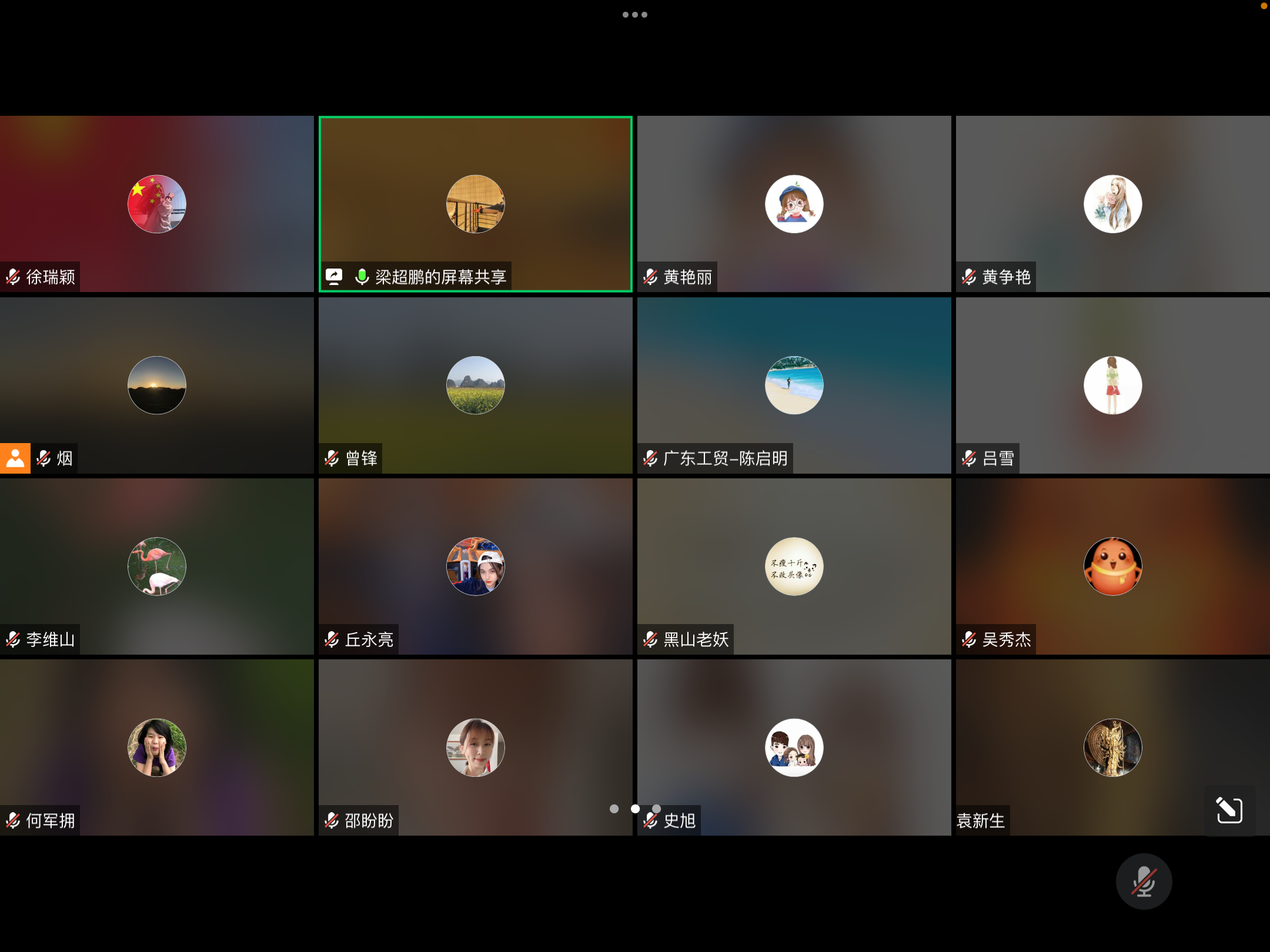The width and height of the screenshot is (1270, 952).
Task: Go to the first page dot
Action: 614,809
